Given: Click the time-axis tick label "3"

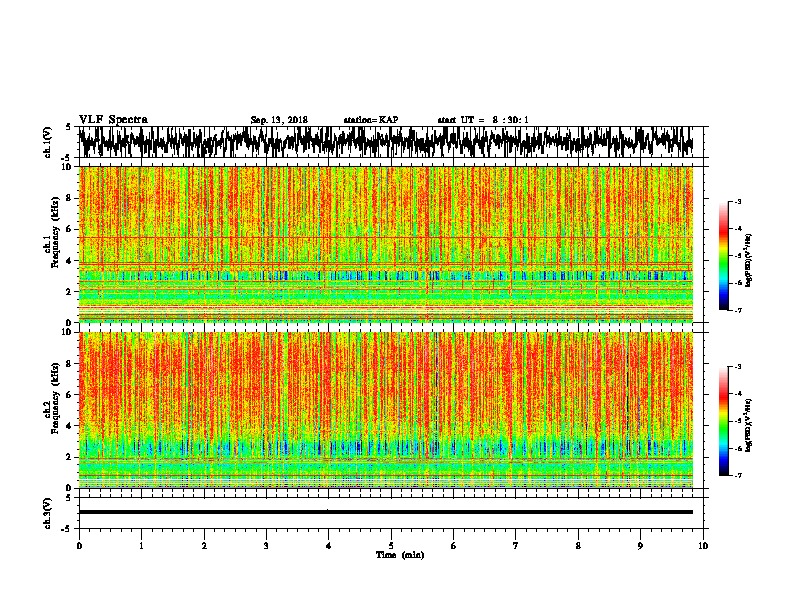Looking at the screenshot, I should pos(266,546).
